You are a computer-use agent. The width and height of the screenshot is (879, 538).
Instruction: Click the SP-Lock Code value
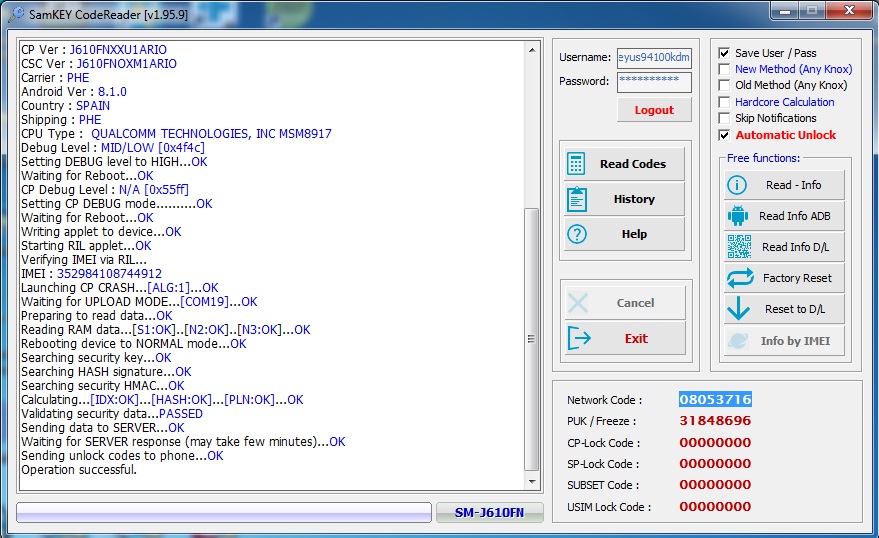(715, 463)
